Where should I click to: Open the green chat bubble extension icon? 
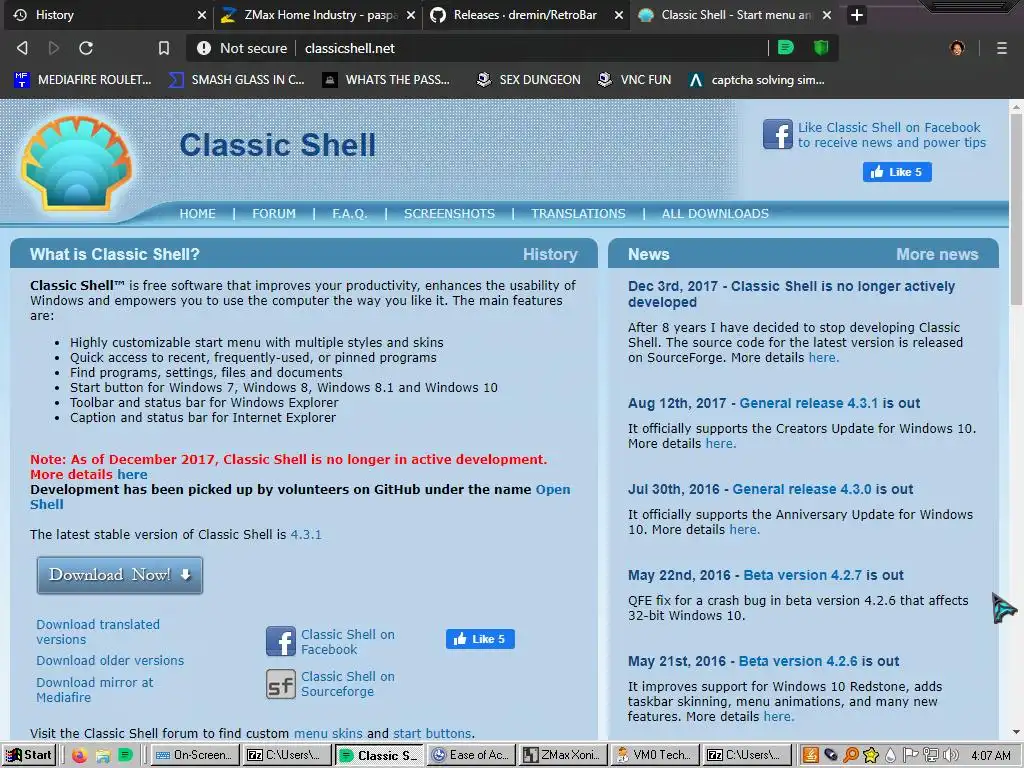point(786,48)
